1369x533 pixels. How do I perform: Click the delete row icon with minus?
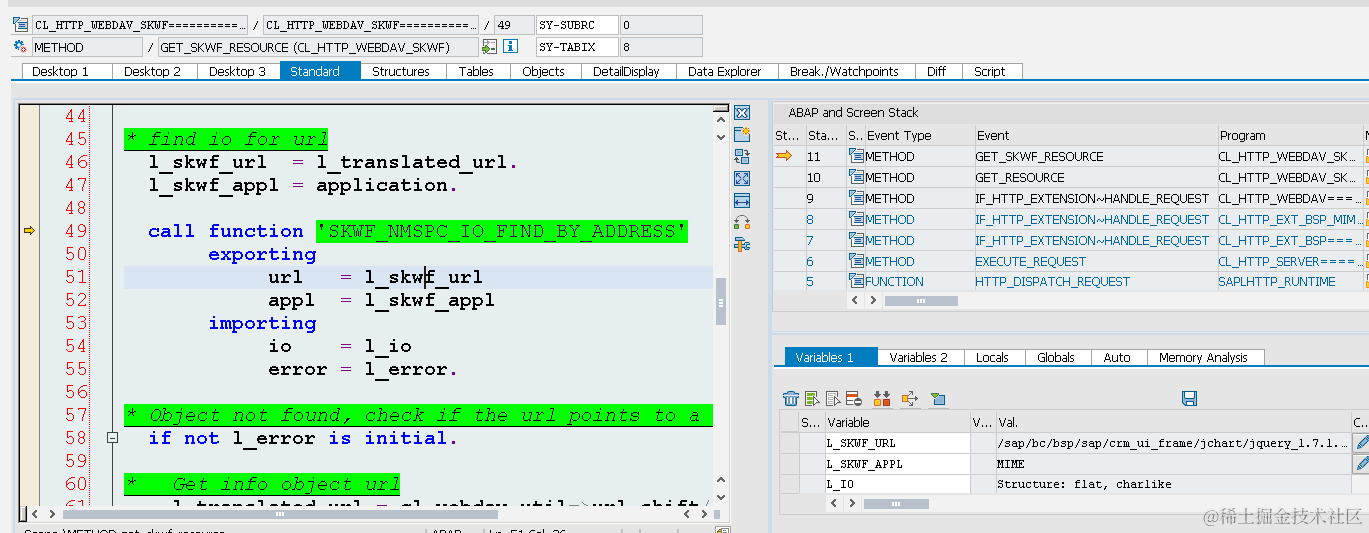853,399
